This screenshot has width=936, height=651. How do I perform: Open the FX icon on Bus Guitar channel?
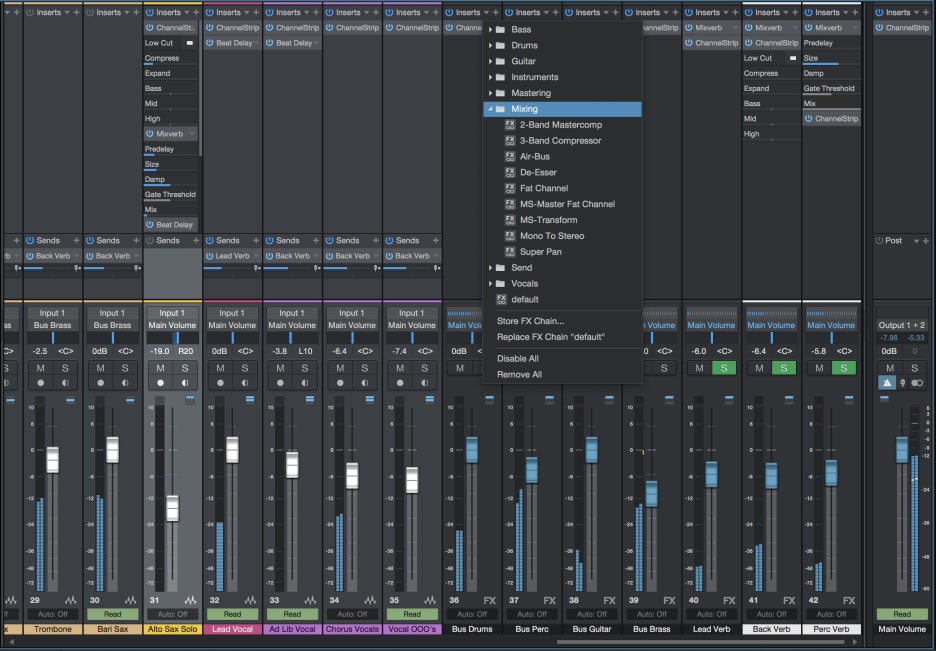coord(609,600)
